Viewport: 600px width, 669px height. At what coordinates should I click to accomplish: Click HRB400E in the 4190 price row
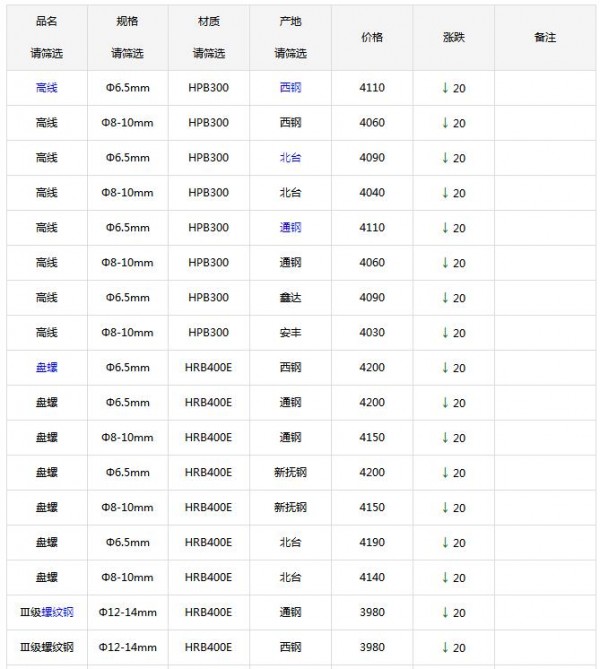[209, 543]
